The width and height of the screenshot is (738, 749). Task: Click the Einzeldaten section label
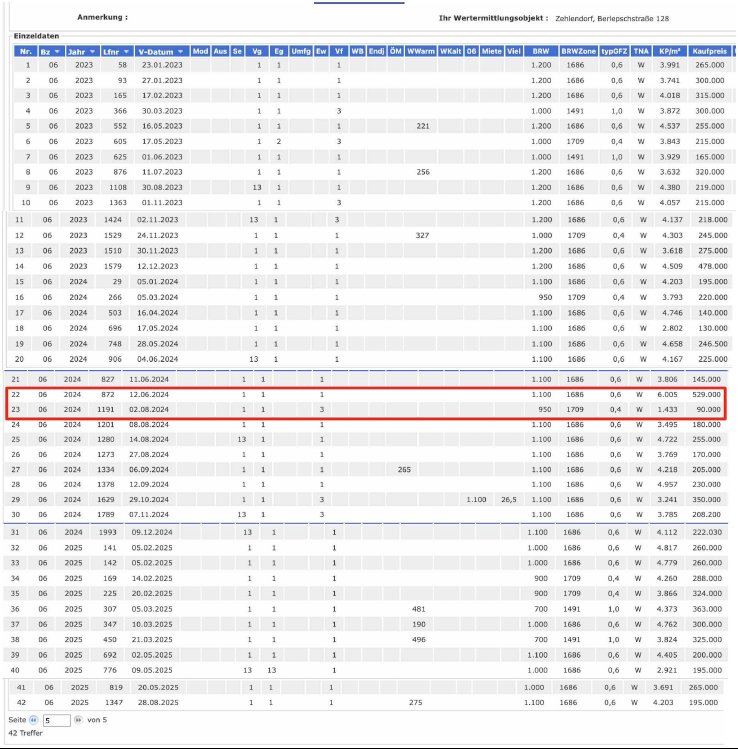click(x=36, y=36)
